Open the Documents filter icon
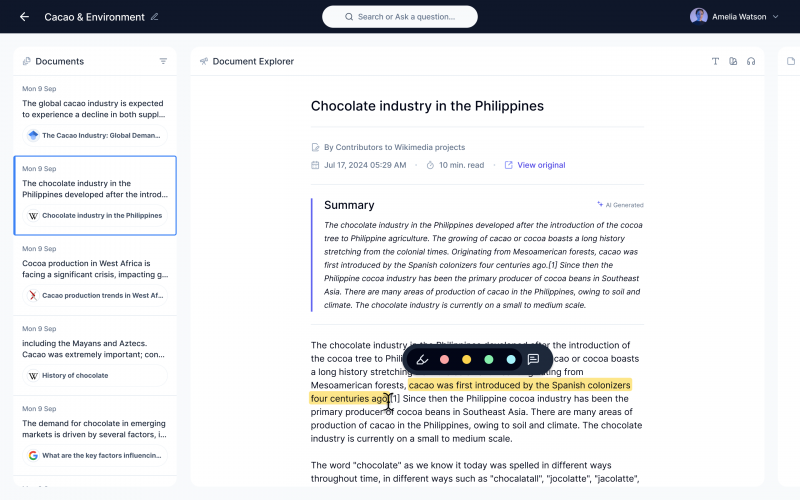This screenshot has width=800, height=500. (x=163, y=61)
